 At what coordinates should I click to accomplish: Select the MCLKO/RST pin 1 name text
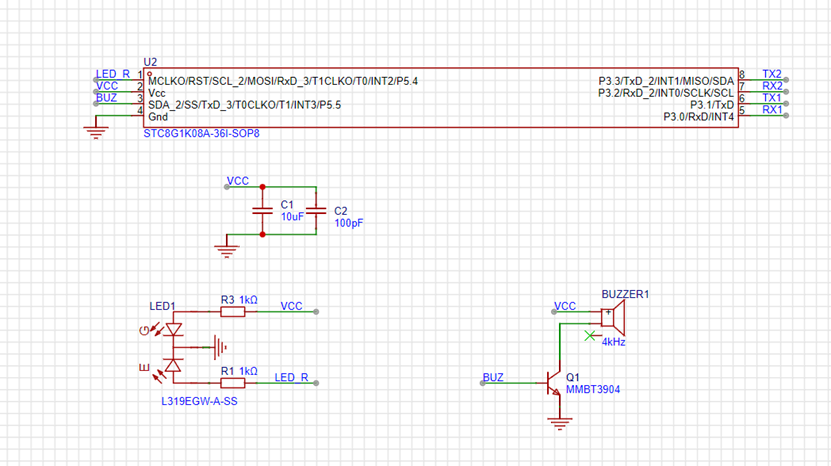coord(283,81)
